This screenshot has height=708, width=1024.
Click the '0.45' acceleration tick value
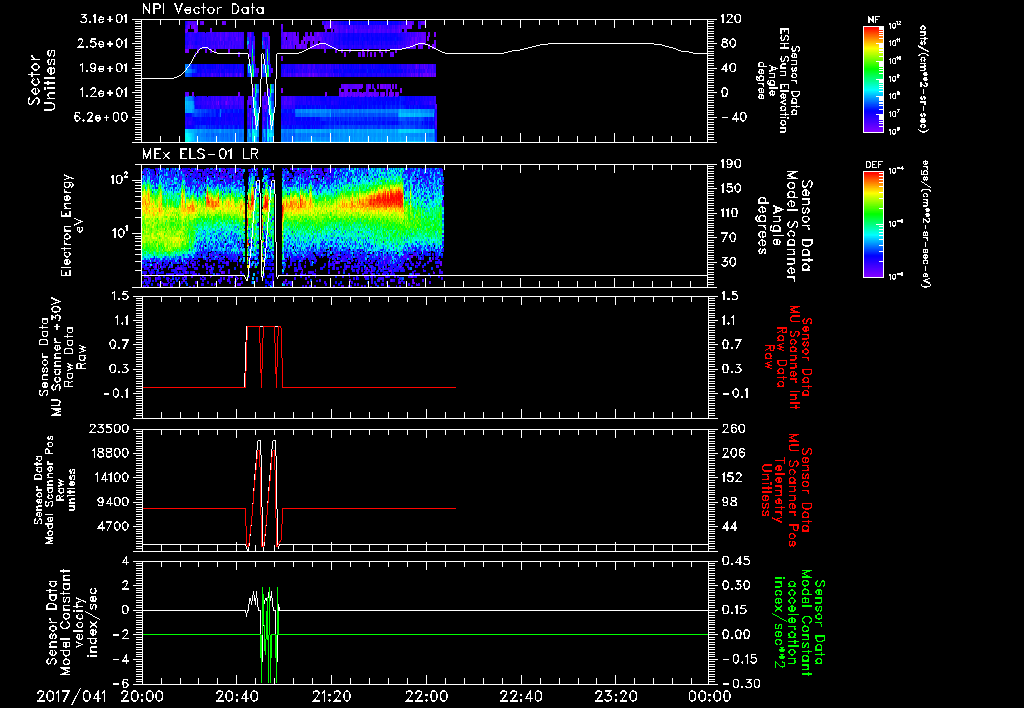click(x=735, y=561)
